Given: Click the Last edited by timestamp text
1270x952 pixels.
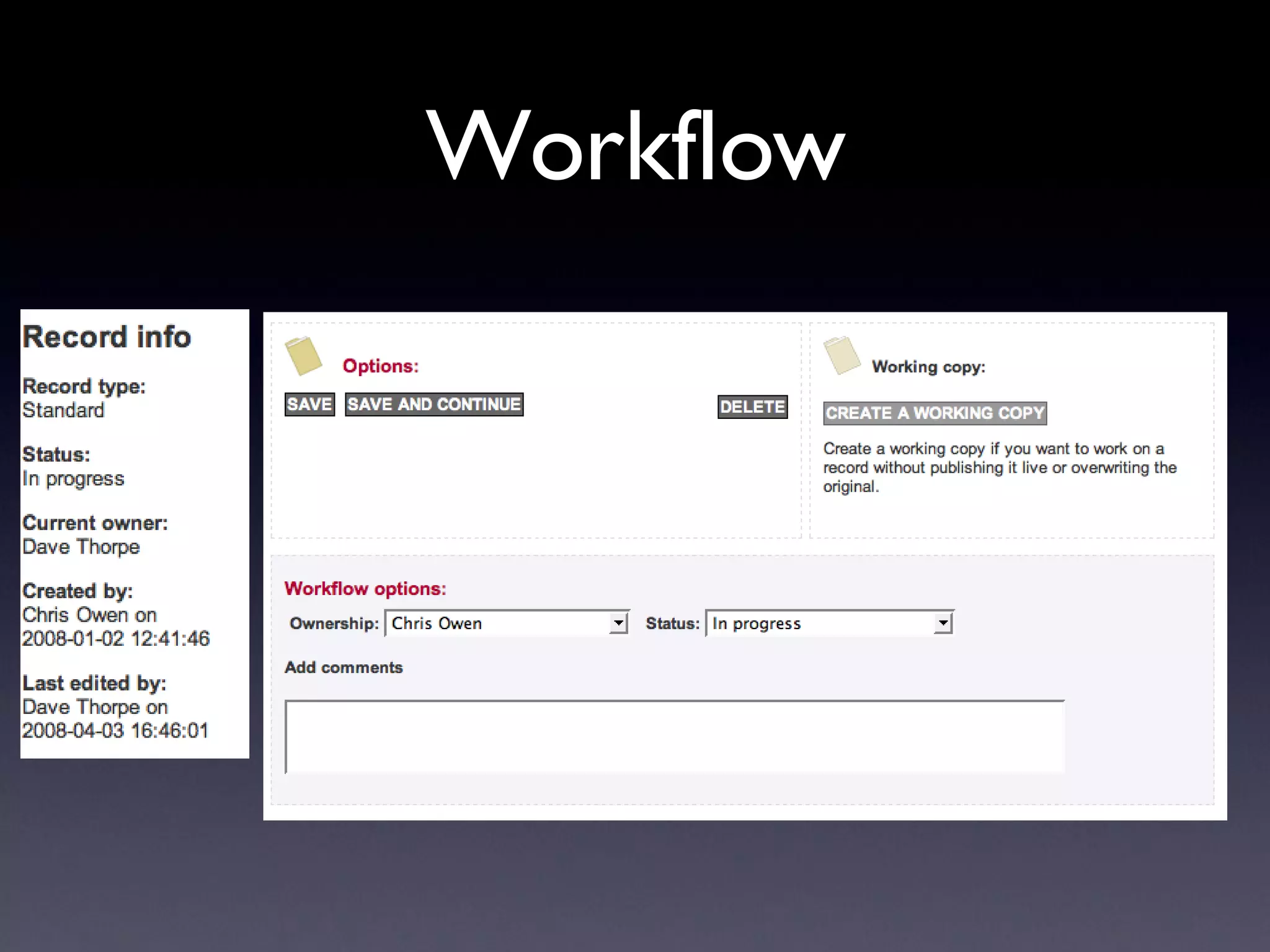Looking at the screenshot, I should [x=115, y=731].
